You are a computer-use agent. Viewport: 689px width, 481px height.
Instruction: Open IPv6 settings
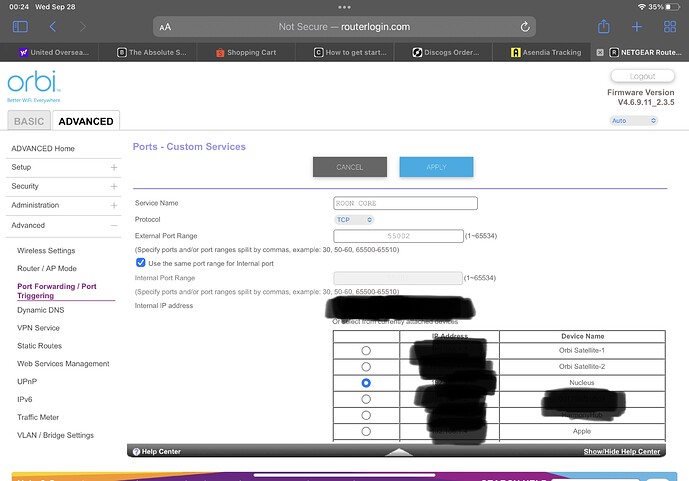click(x=25, y=399)
